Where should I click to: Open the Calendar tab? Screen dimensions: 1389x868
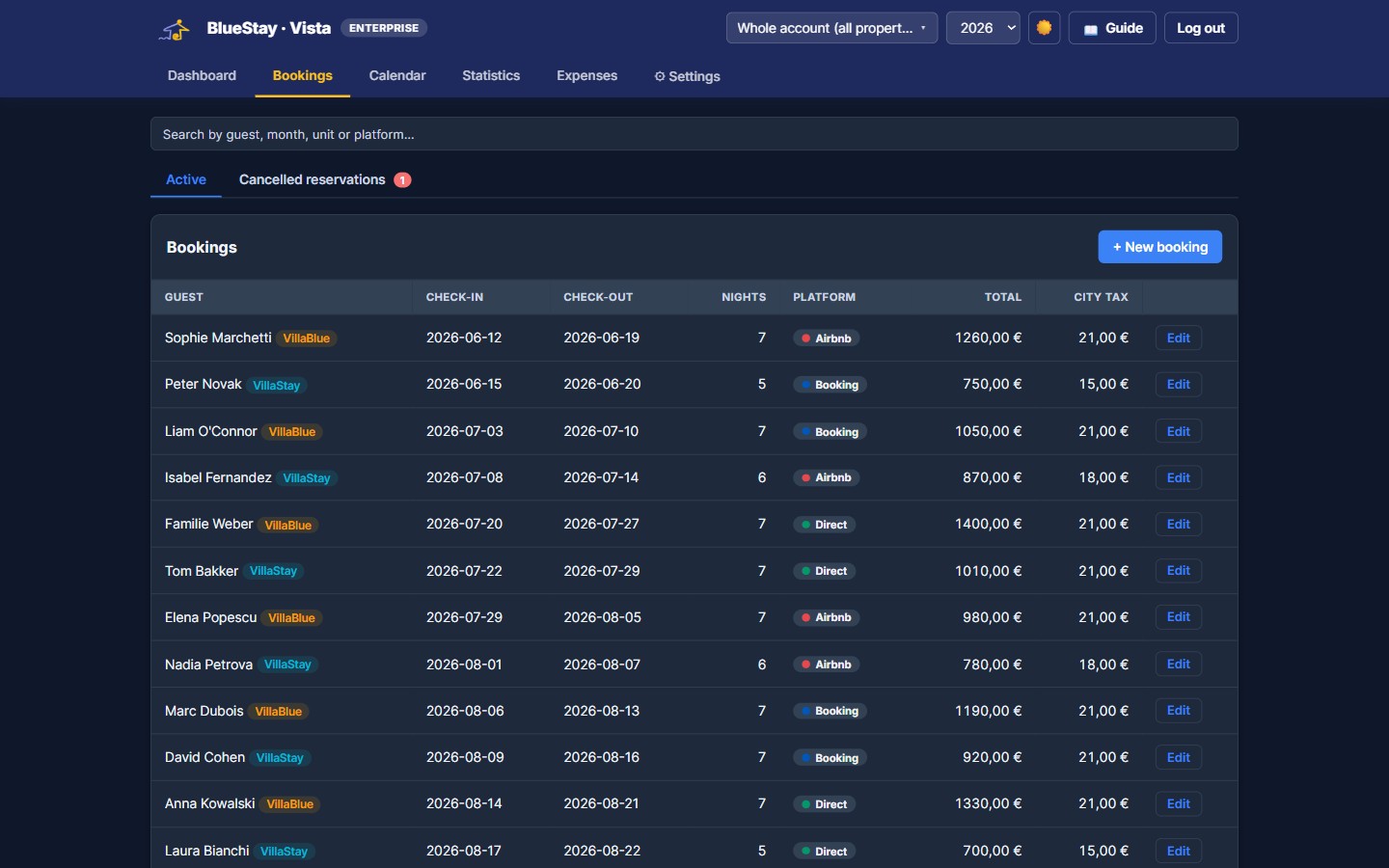[x=397, y=75]
